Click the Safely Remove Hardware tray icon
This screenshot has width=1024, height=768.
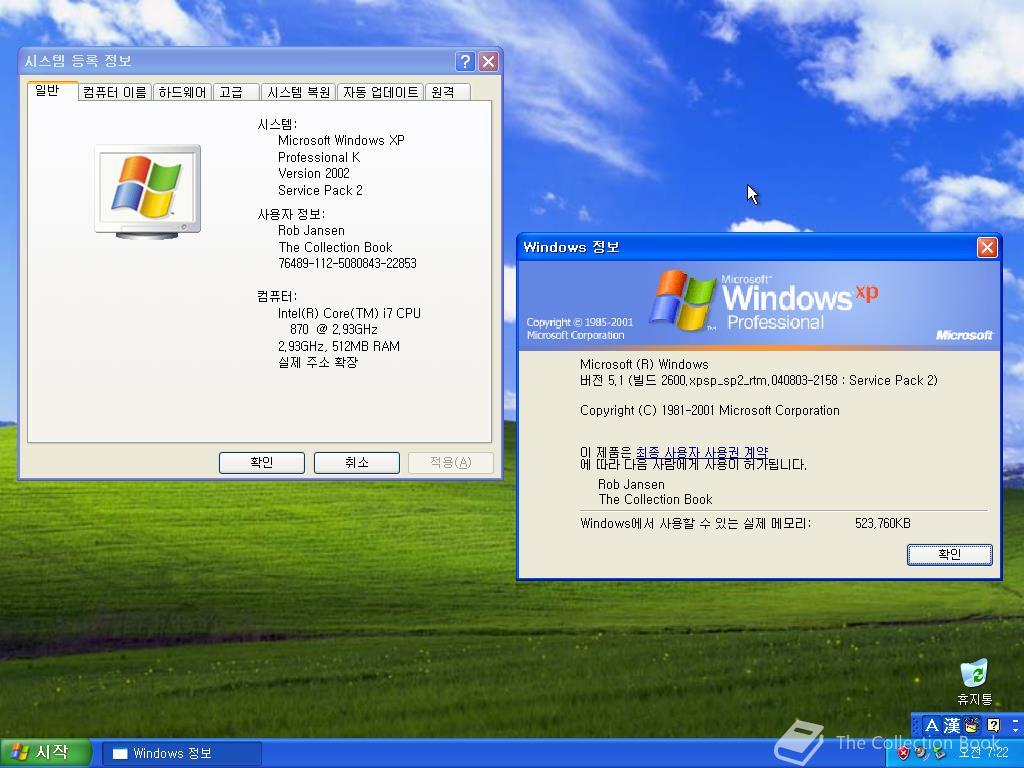pyautogui.click(x=939, y=753)
